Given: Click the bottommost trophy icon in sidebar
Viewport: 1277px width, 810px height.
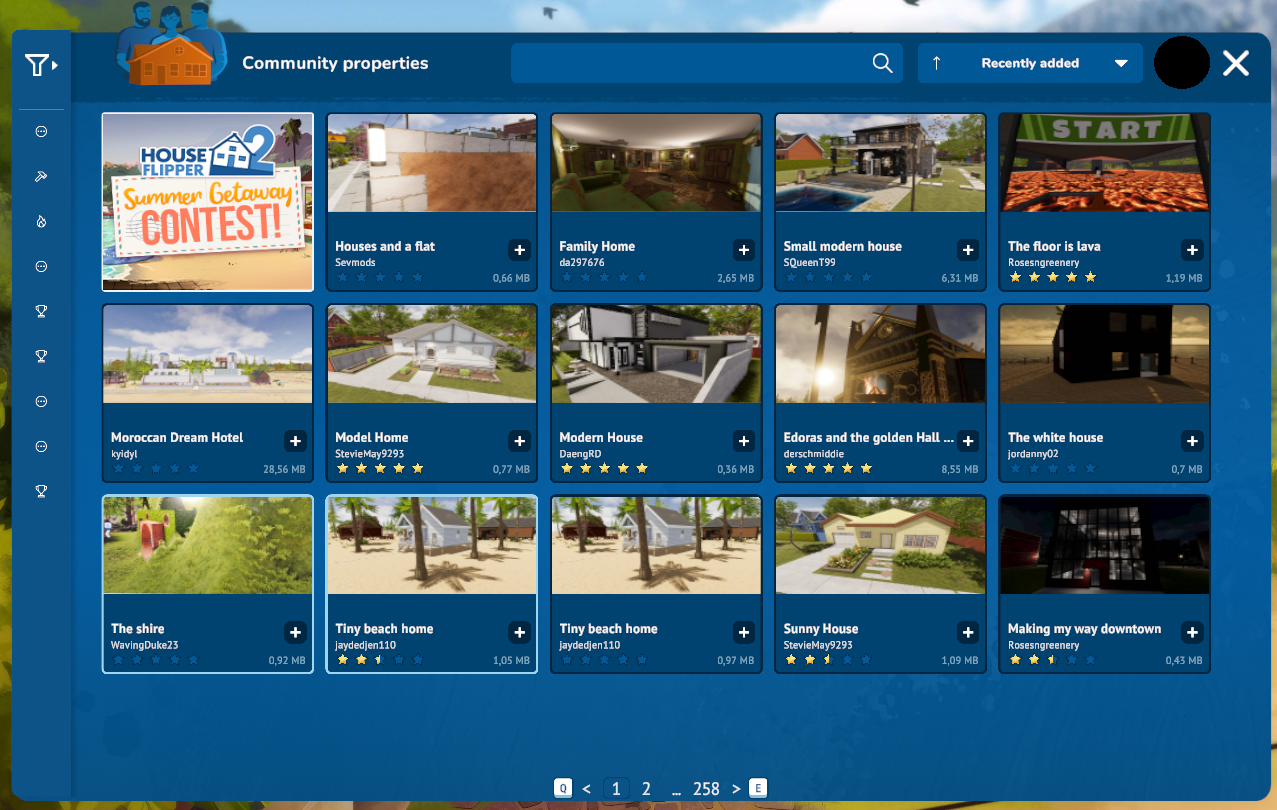Looking at the screenshot, I should click(x=41, y=491).
